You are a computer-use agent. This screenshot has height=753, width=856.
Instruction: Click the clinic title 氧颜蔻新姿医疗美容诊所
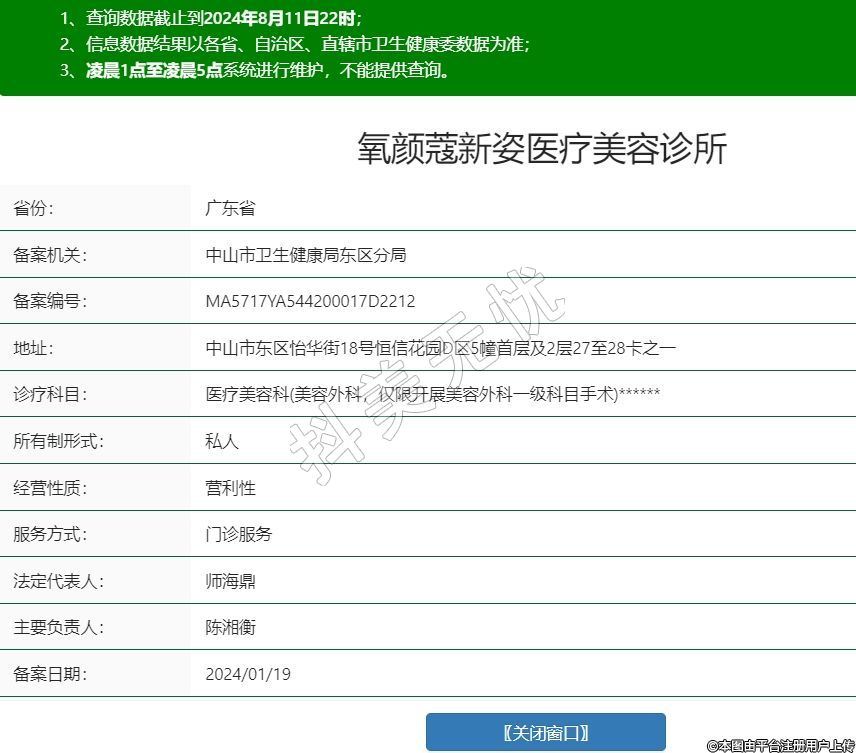click(541, 149)
